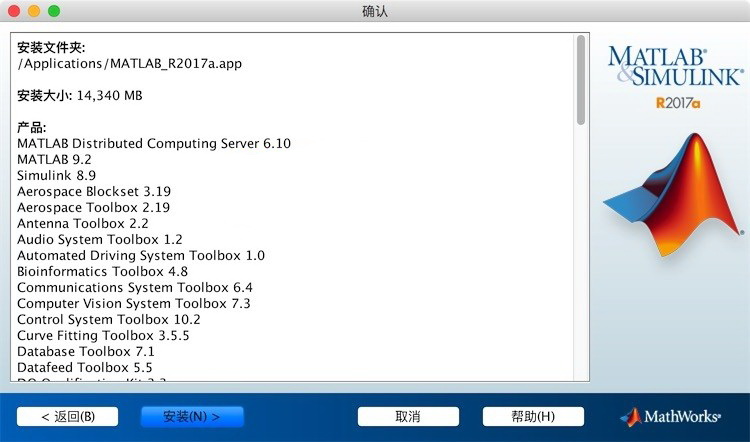750x442 pixels.
Task: Click the 产品: heading
Action: 32,128
